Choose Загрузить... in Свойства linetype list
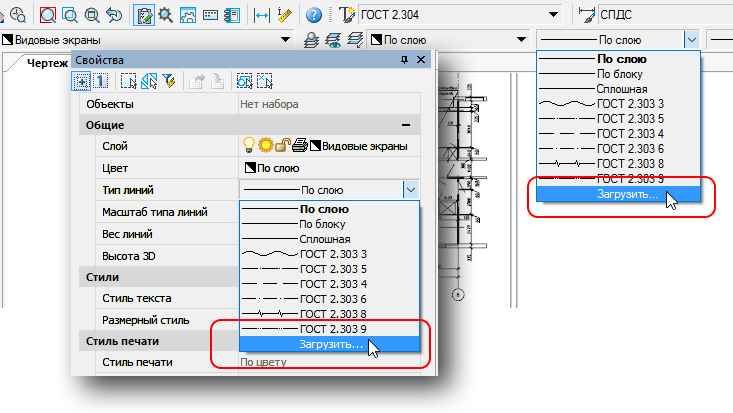Image resolution: width=733 pixels, height=413 pixels. [x=329, y=344]
